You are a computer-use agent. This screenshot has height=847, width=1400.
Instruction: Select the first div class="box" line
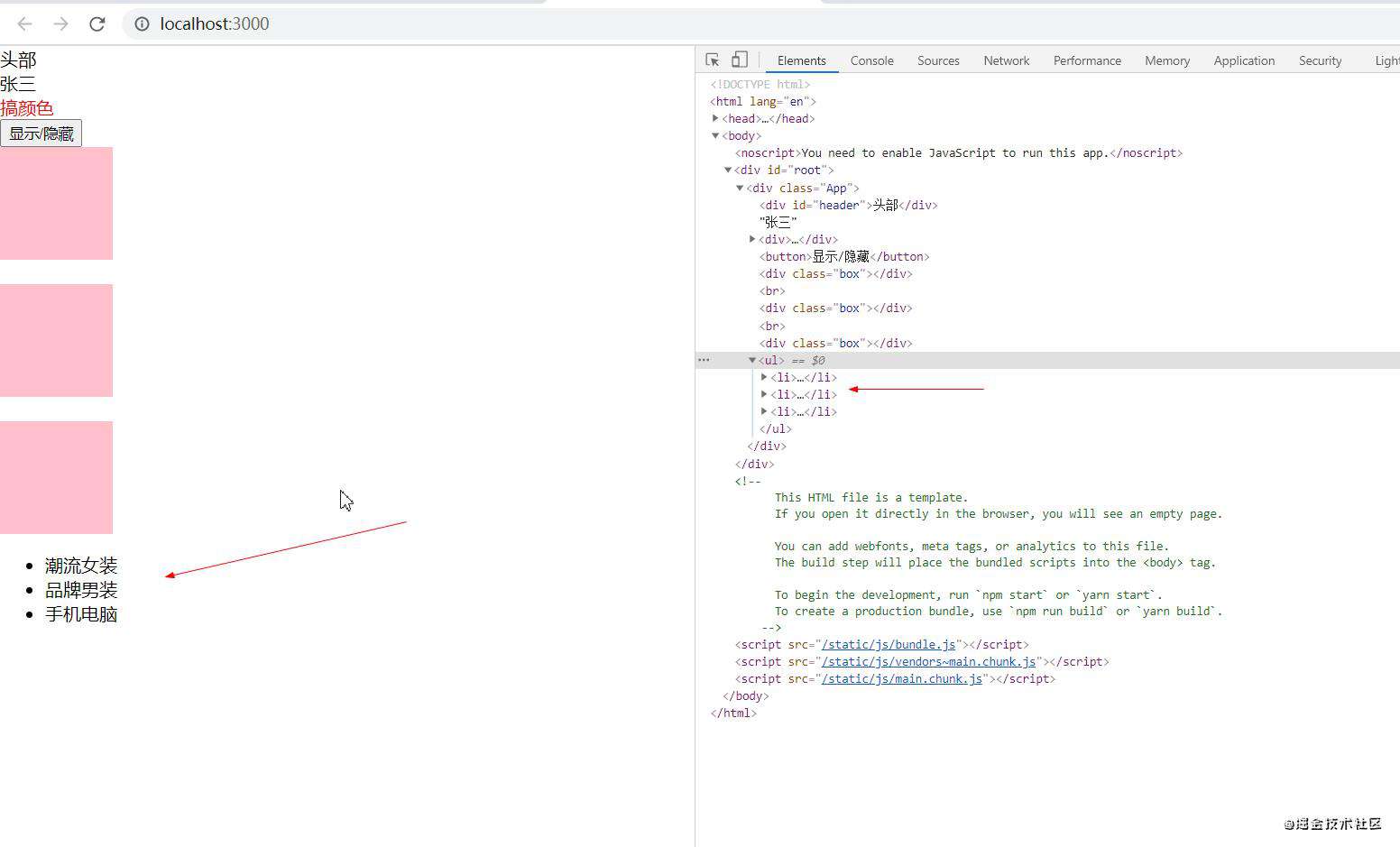tap(836, 273)
